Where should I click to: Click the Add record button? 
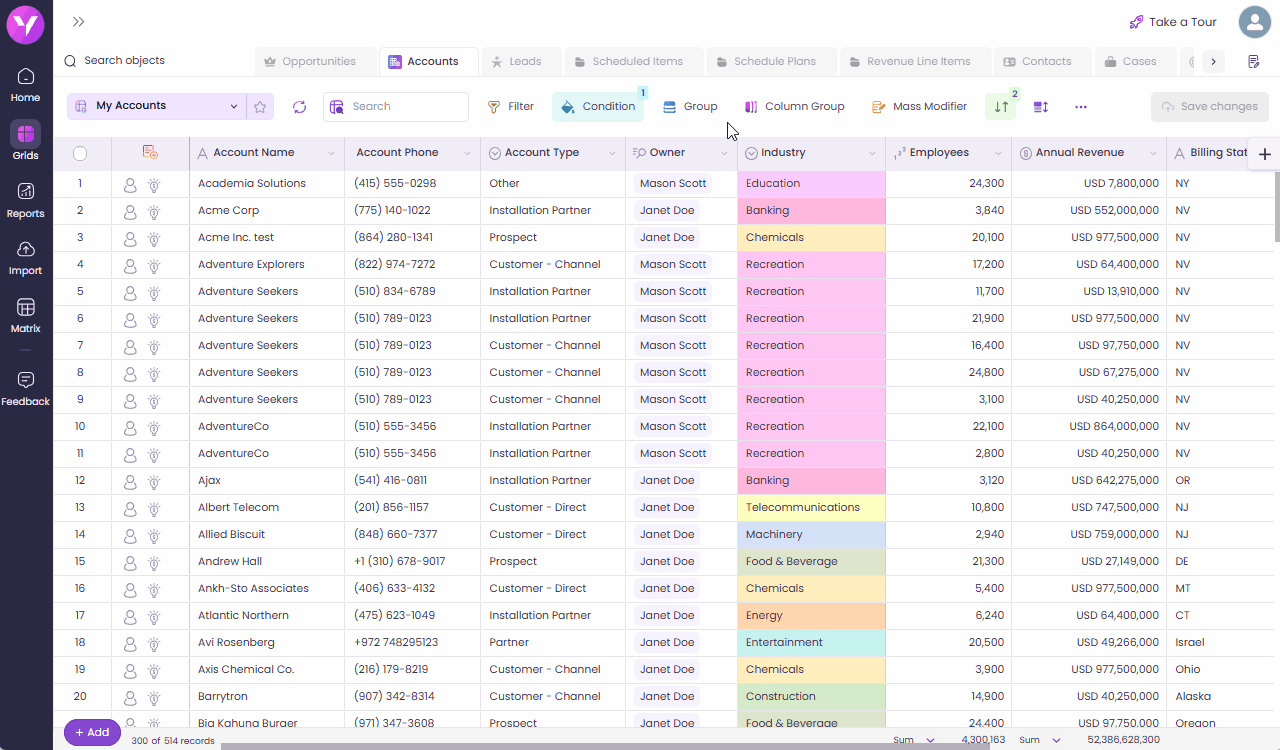tap(92, 732)
